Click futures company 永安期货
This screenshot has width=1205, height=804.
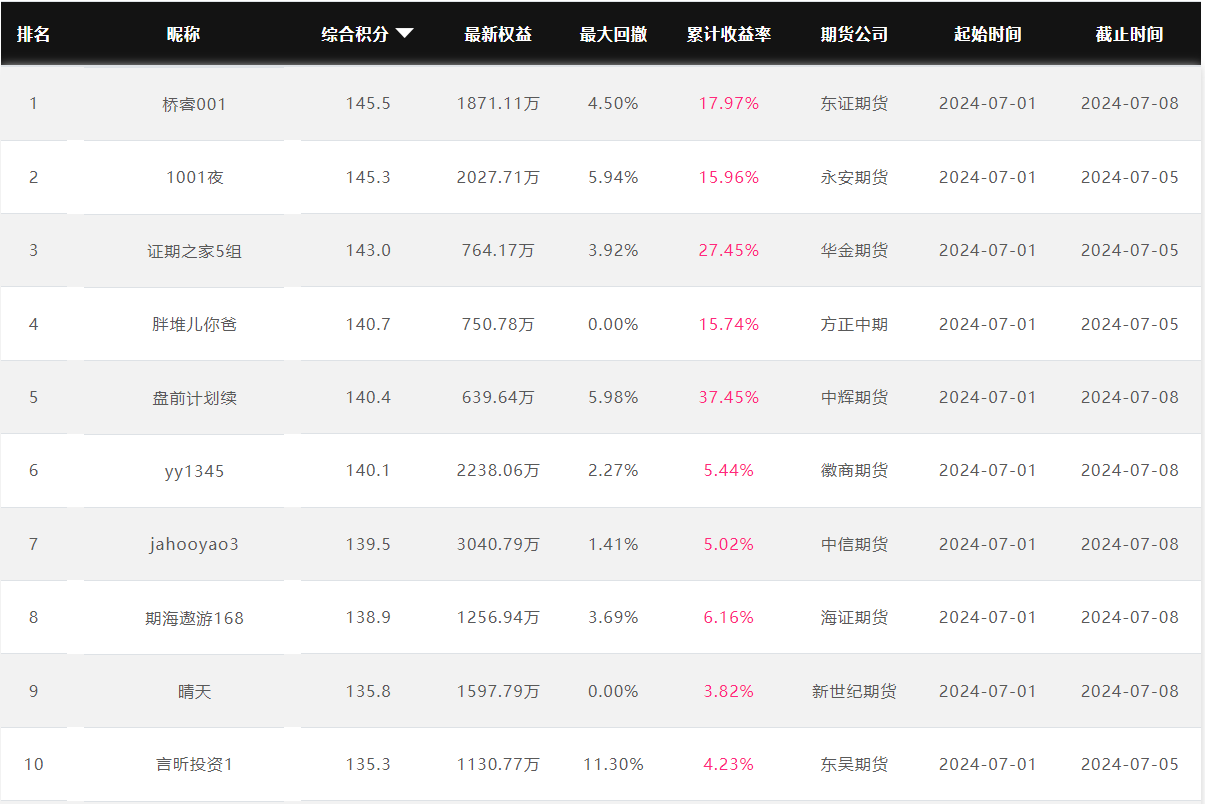click(854, 177)
